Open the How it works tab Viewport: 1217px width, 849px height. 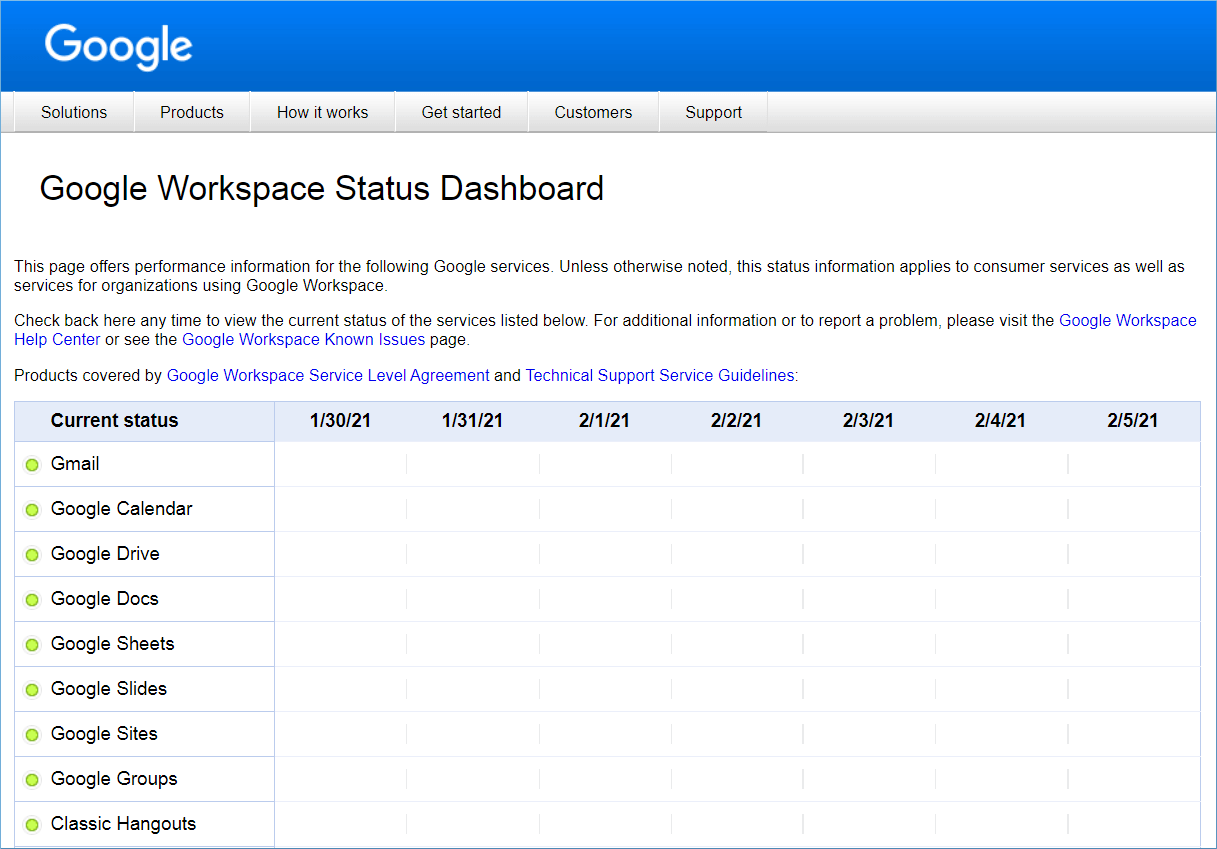tap(322, 112)
